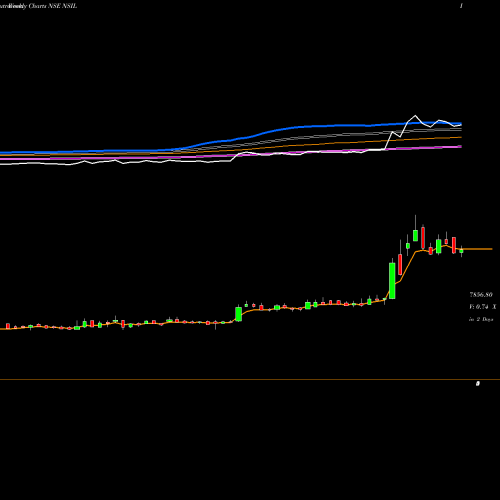
Task: Click the largest green breakout candle
Action: (392, 280)
